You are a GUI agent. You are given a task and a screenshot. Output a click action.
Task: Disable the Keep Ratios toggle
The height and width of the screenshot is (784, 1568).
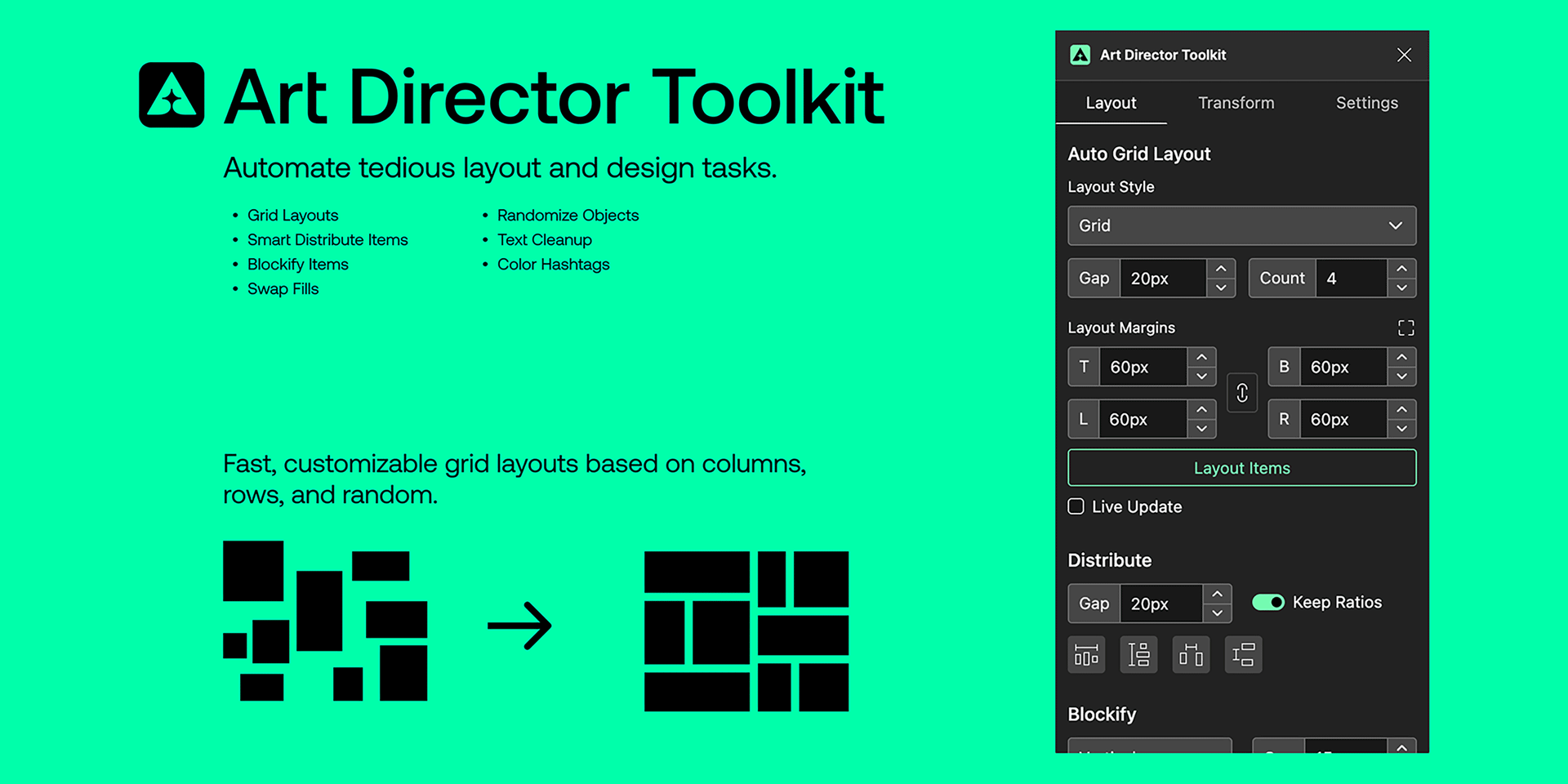(x=1267, y=602)
